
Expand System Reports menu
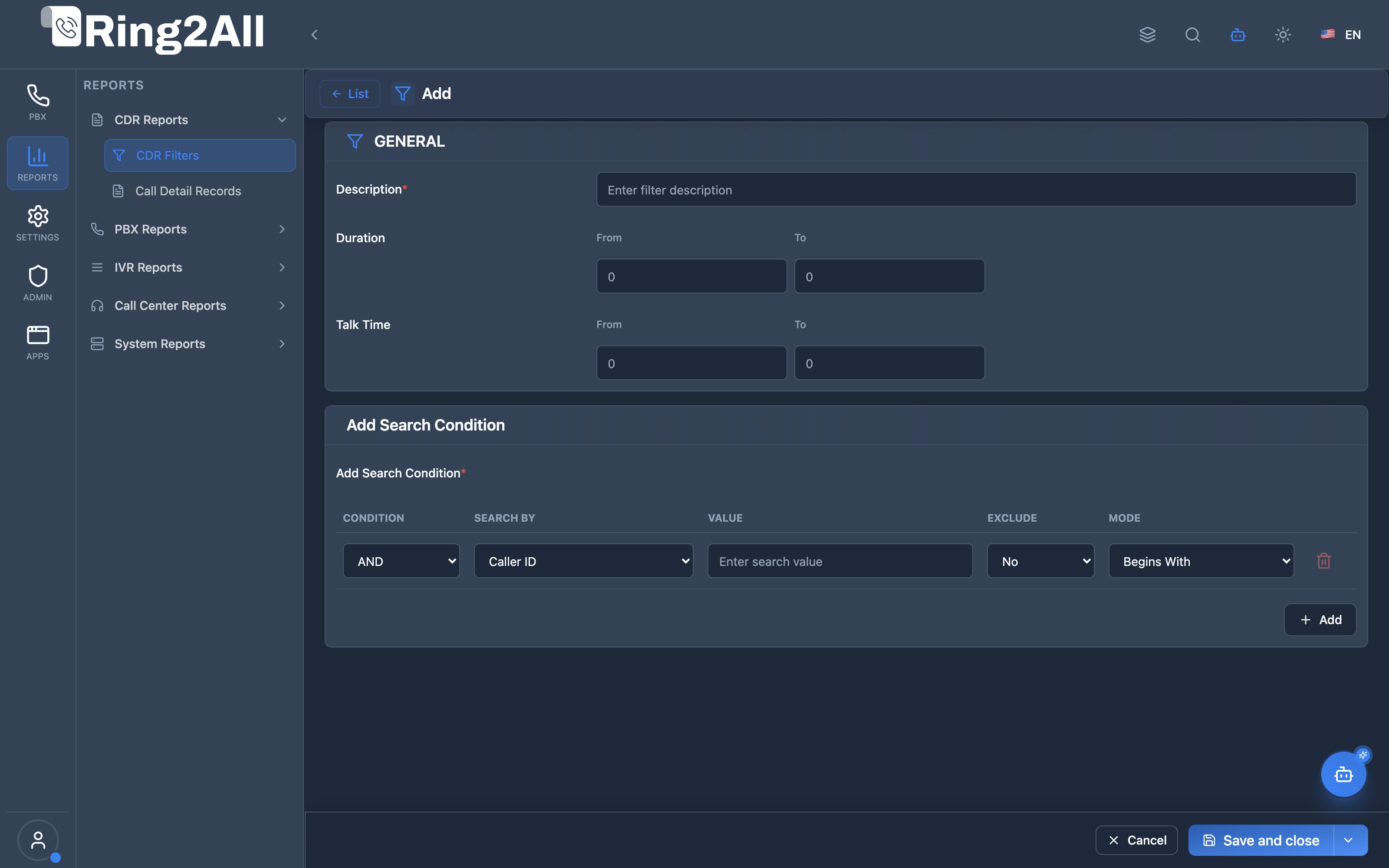(x=188, y=344)
